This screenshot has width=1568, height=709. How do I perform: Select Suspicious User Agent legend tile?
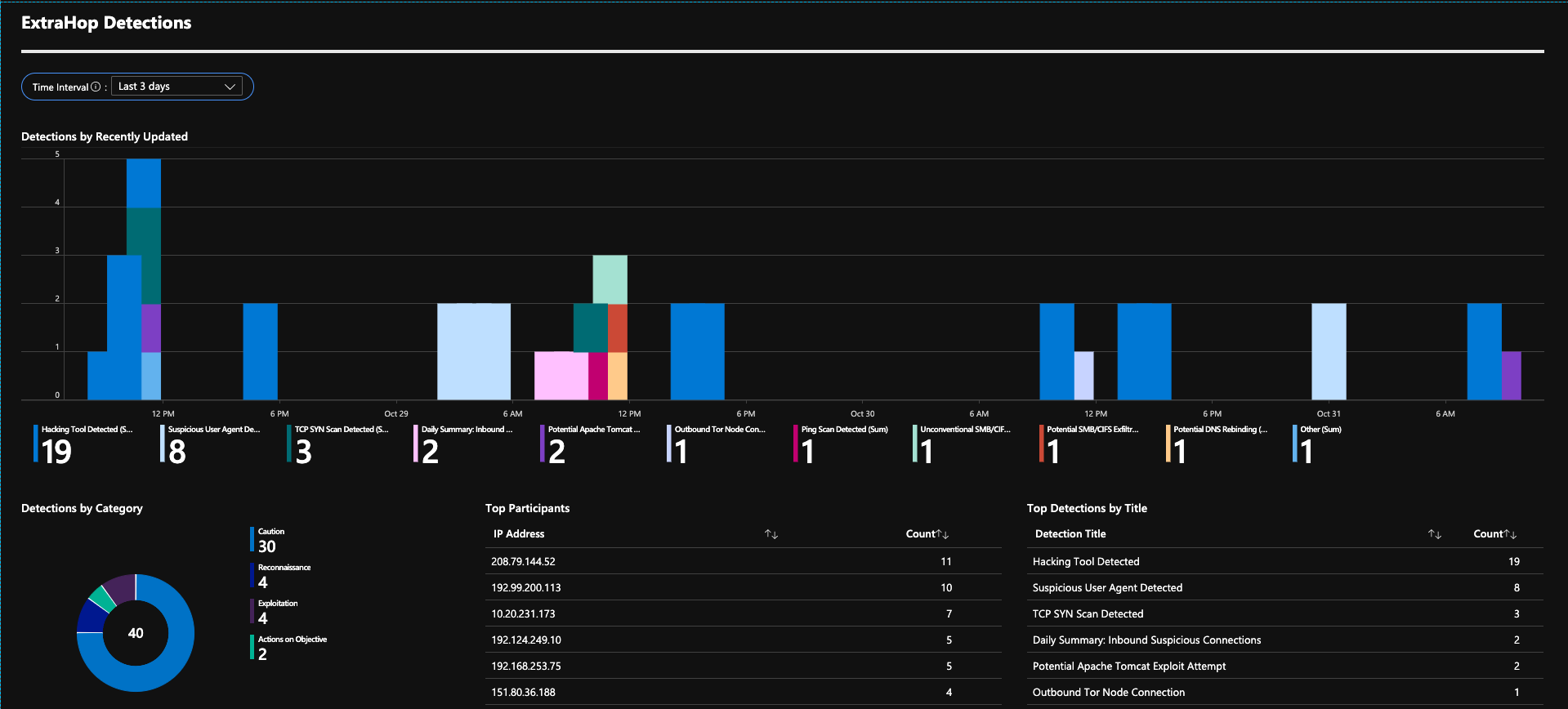211,444
